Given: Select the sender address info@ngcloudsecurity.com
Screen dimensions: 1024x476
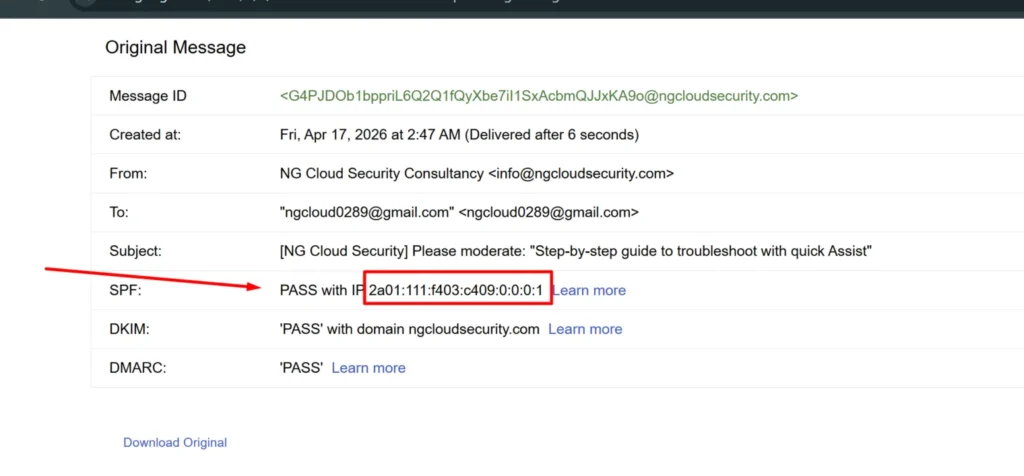Looking at the screenshot, I should click(x=581, y=173).
